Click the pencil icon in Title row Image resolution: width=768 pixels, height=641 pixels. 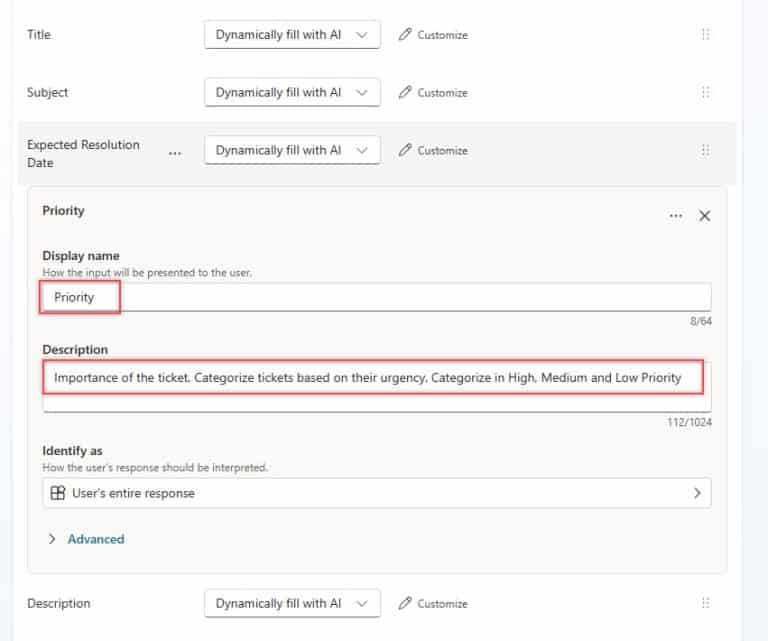(405, 35)
